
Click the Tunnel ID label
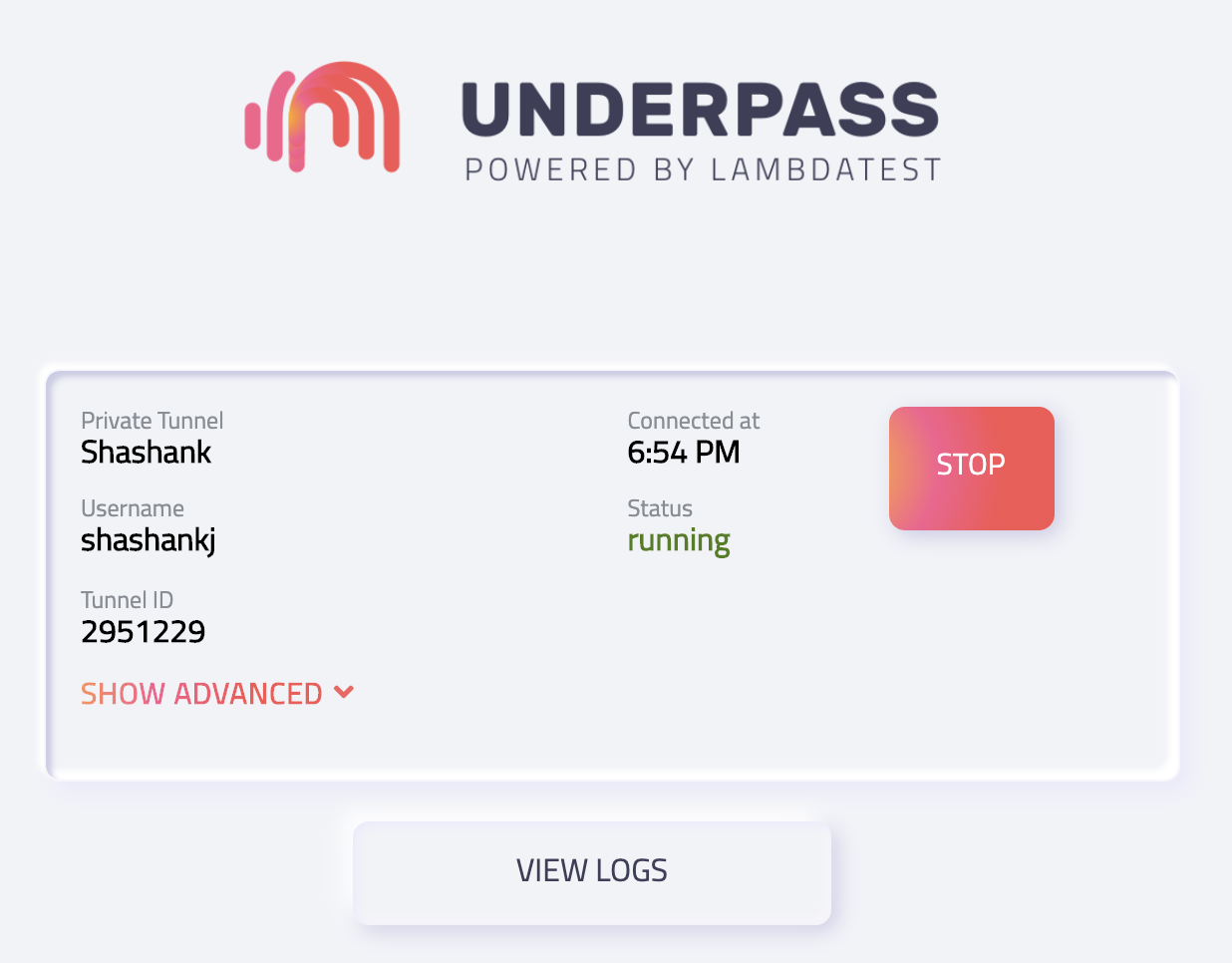(x=128, y=600)
